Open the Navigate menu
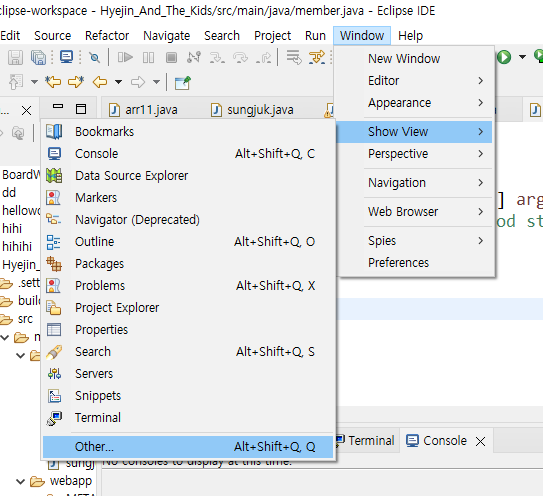The width and height of the screenshot is (543, 496). tap(167, 36)
